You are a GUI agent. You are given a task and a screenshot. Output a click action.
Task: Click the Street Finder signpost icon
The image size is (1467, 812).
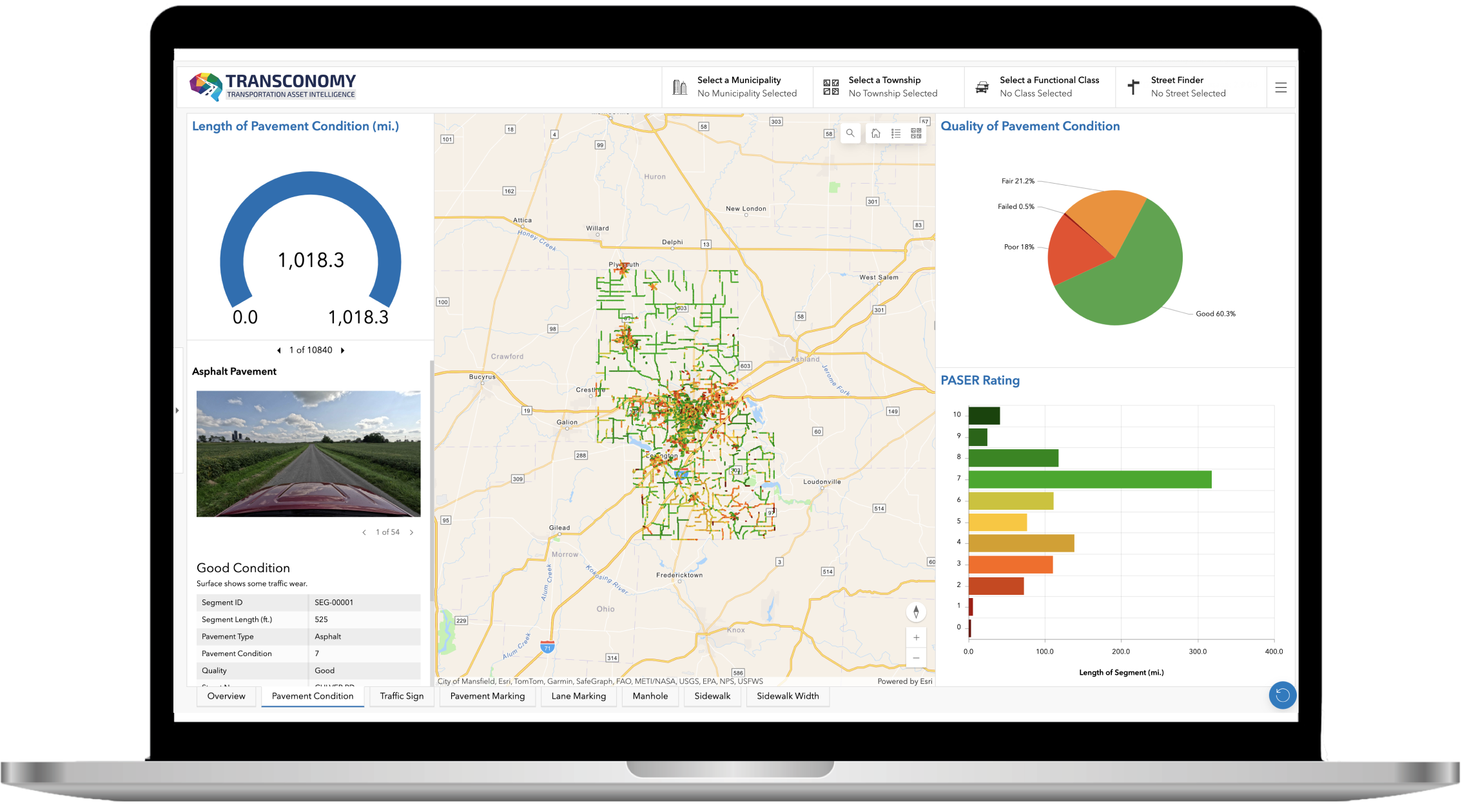(x=1132, y=86)
